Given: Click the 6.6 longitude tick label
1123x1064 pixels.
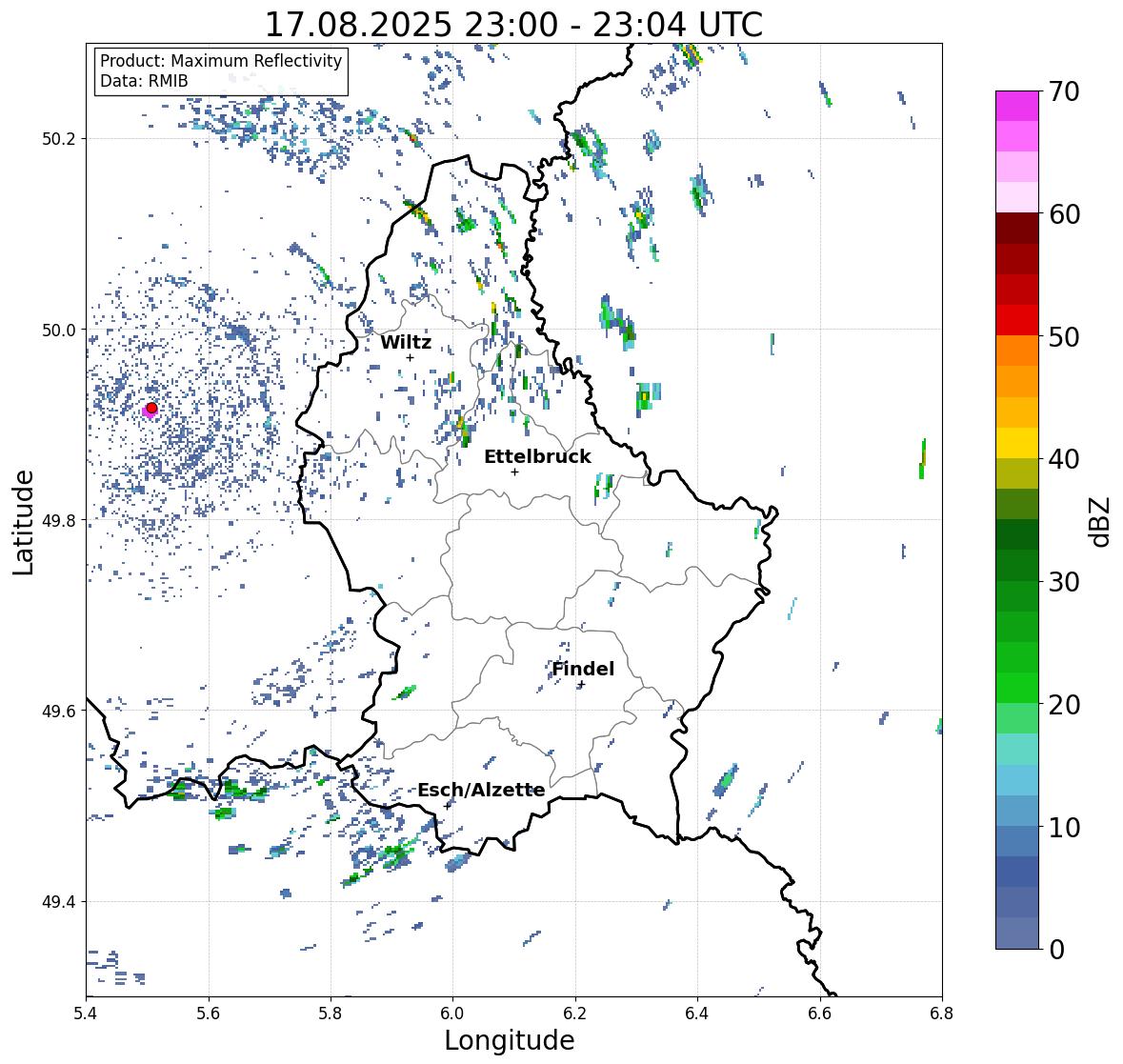Looking at the screenshot, I should point(820,1013).
